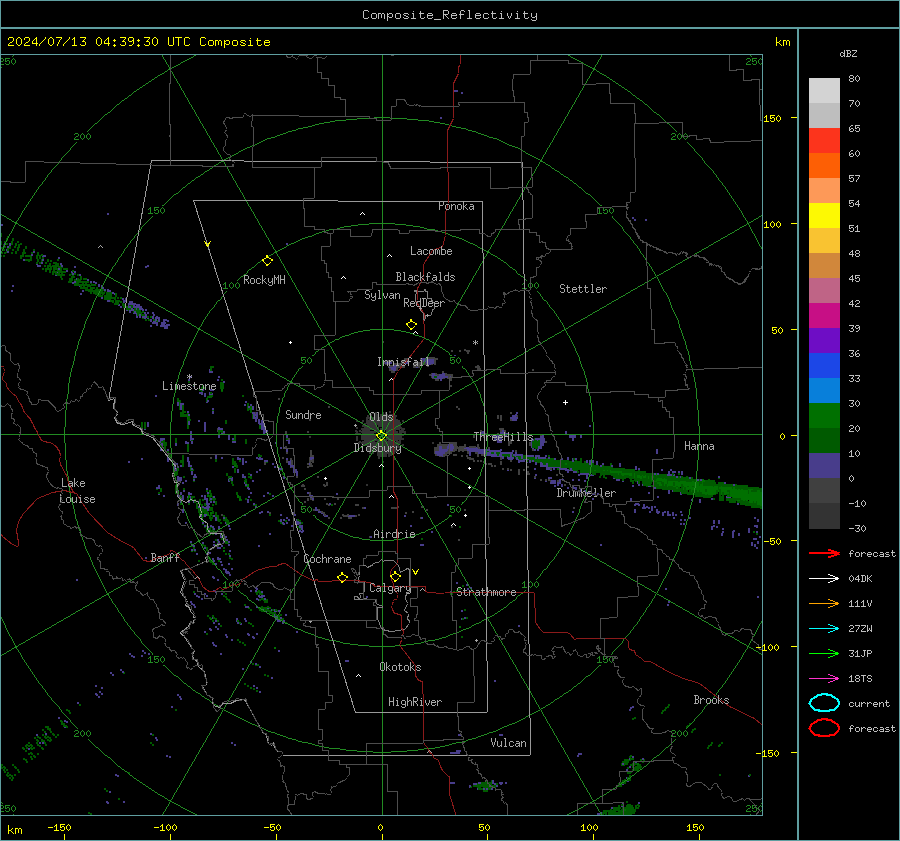
Task: Click the red forecast arrow legend icon
Action: pyautogui.click(x=824, y=553)
